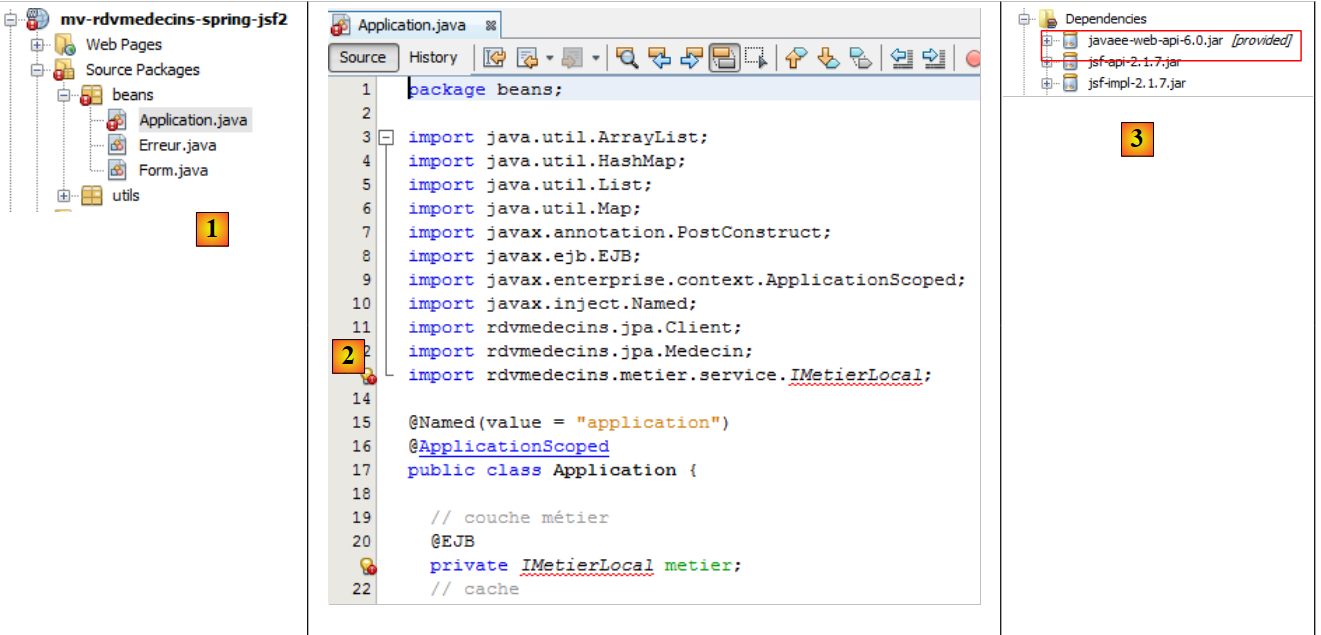Image resolution: width=1321 pixels, height=635 pixels.
Task: Collapse the beans package node
Action: 63,95
